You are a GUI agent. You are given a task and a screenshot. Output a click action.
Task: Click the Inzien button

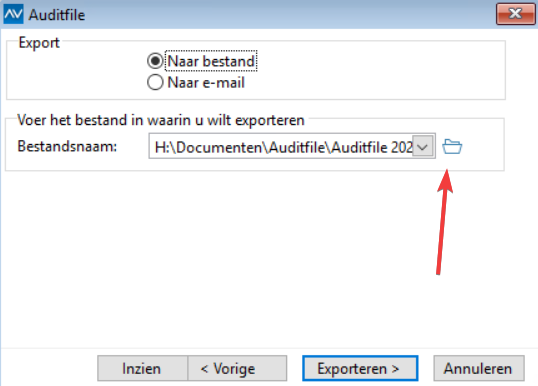click(x=142, y=369)
